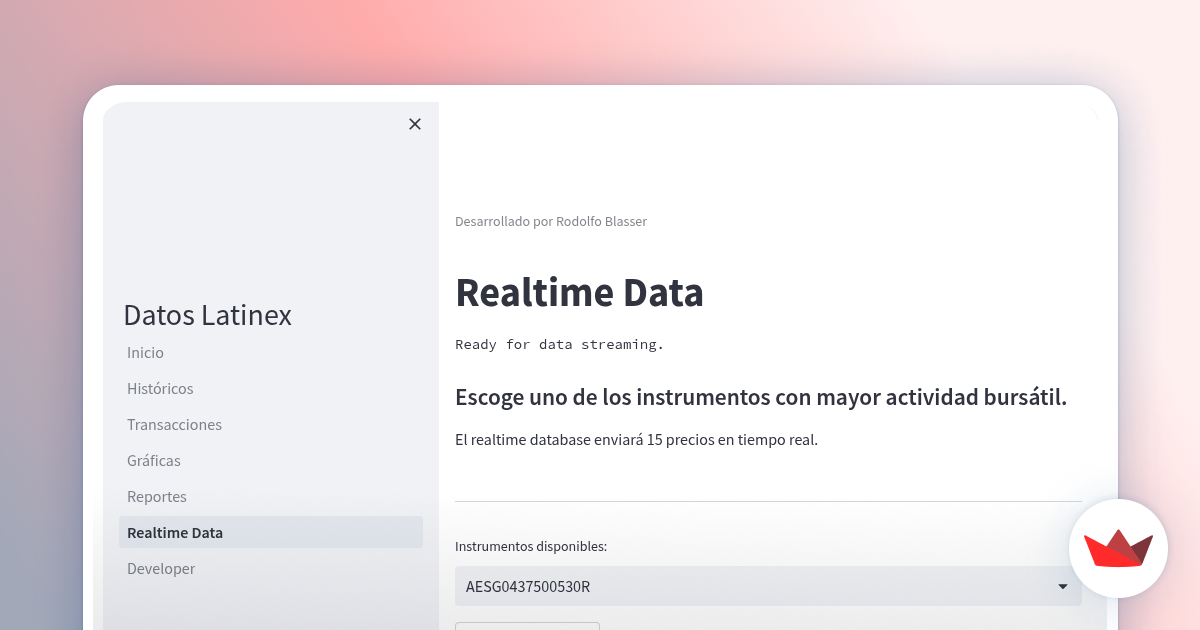
Task: Select the Realtime Data sidebar item
Action: [x=270, y=532]
